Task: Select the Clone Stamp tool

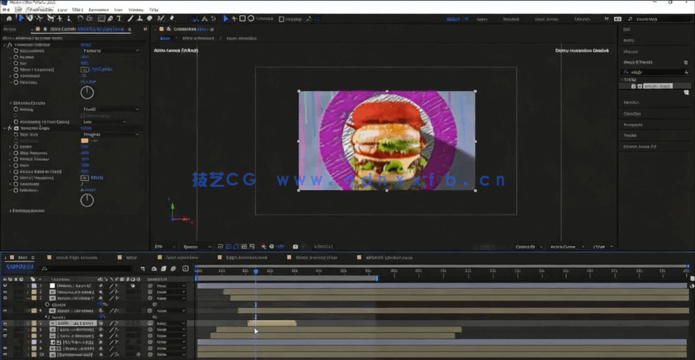Action: pyautogui.click(x=140, y=19)
